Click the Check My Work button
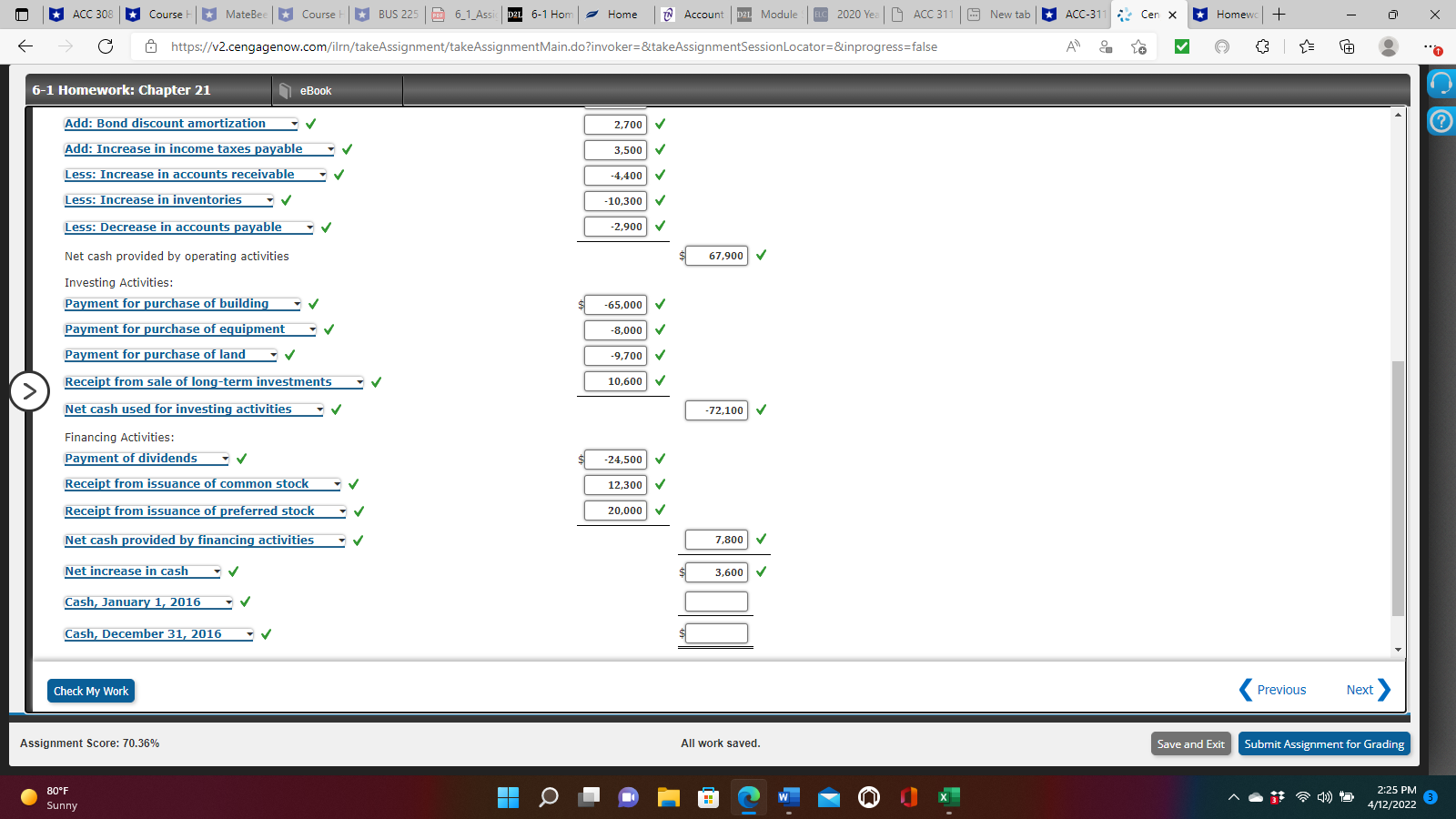The image size is (1456, 819). [x=90, y=691]
